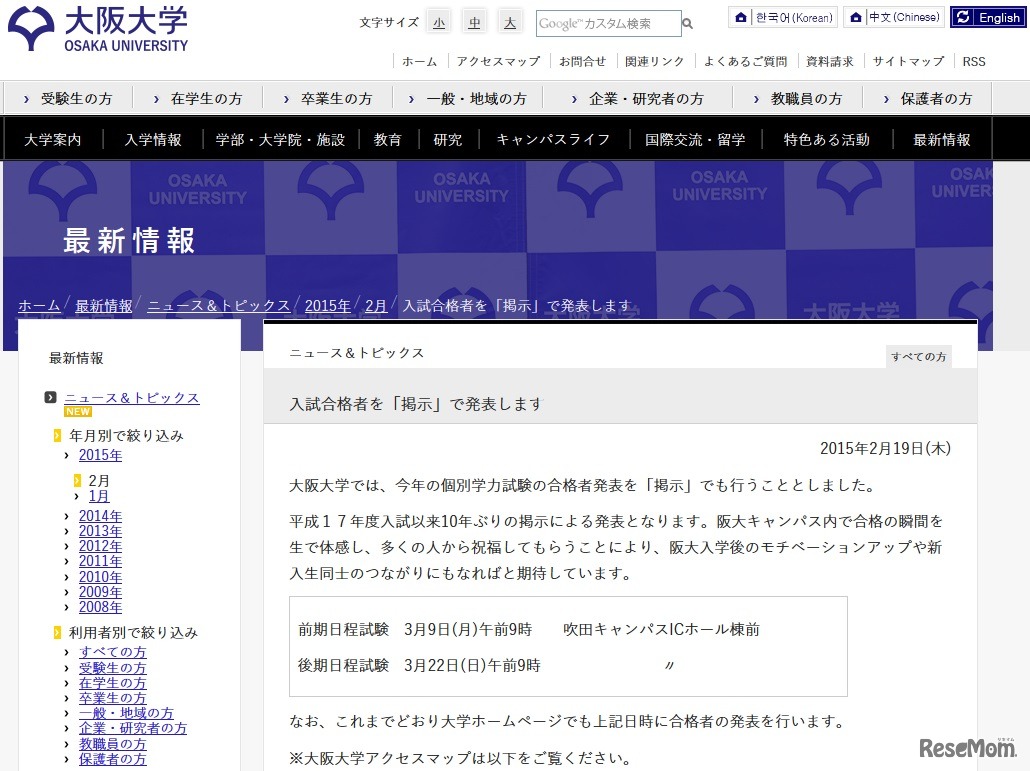
Task: Expand the 2015年 entry in the sidebar
Action: (100, 455)
